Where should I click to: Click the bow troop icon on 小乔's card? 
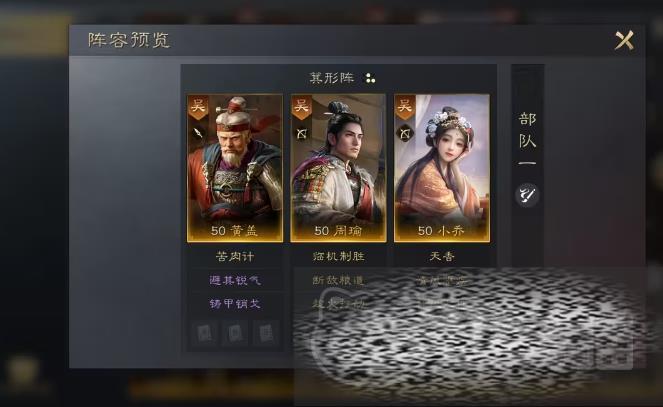click(x=405, y=134)
